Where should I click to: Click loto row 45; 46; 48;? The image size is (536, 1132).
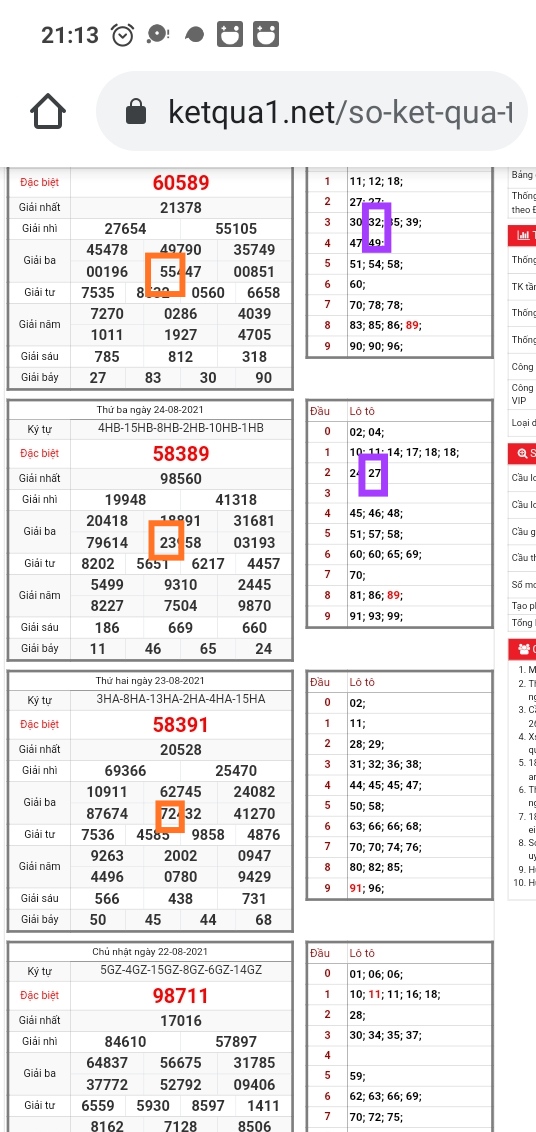tap(376, 513)
